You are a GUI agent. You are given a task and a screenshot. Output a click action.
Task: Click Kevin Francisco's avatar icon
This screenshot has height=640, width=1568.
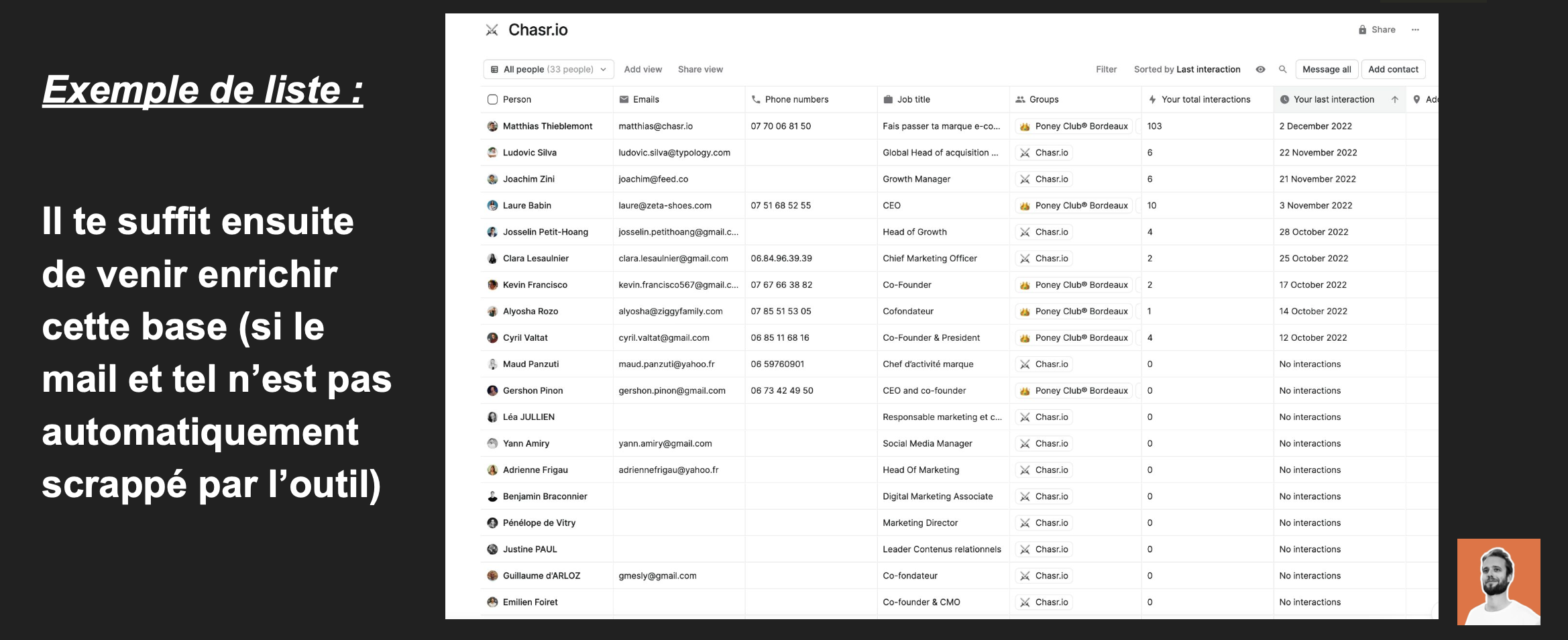click(x=492, y=284)
